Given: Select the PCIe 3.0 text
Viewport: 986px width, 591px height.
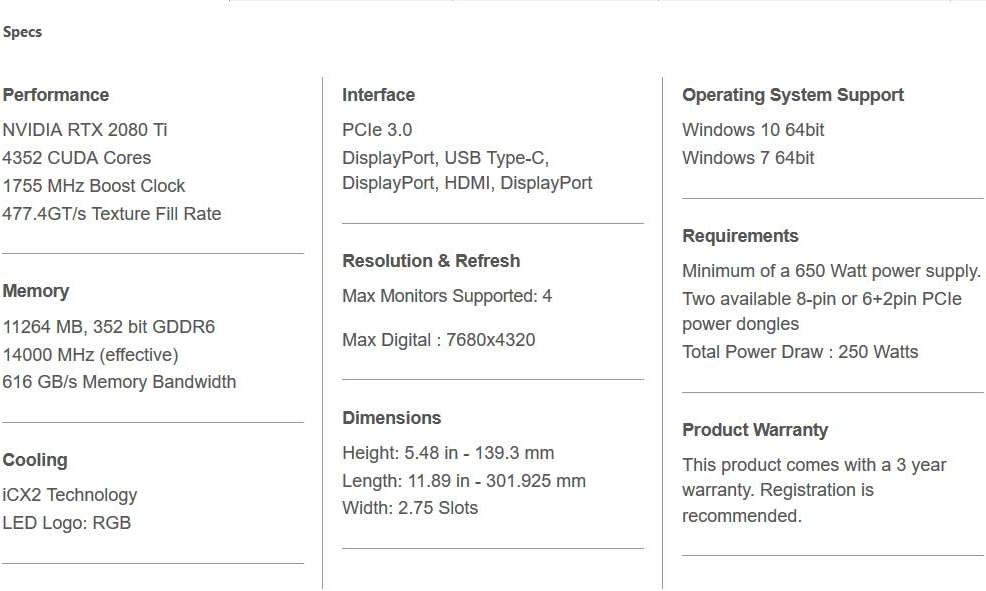Looking at the screenshot, I should pos(377,130).
